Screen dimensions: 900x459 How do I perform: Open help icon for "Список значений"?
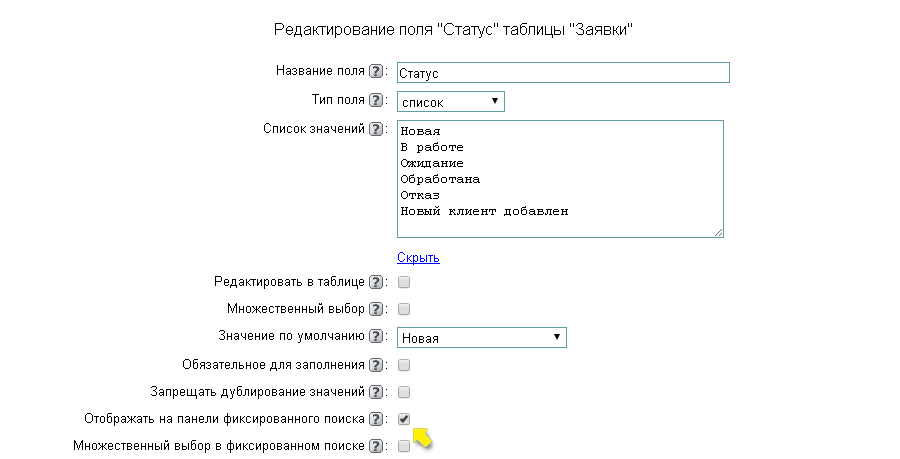pos(376,129)
